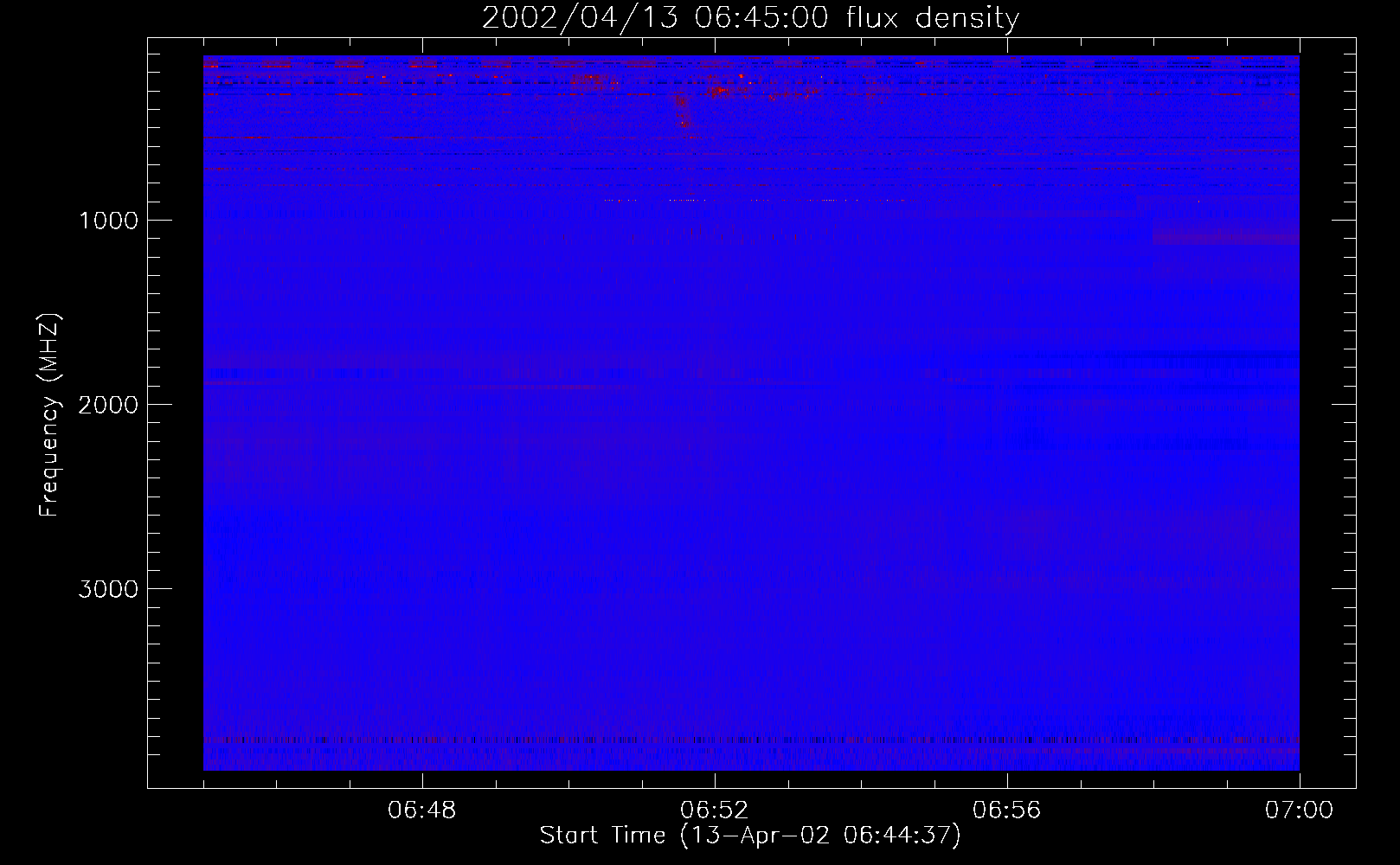Click the 'Start Time (13-Apr-02 06:44:37)' axis label
Image resolution: width=1400 pixels, height=865 pixels.
coord(750,836)
